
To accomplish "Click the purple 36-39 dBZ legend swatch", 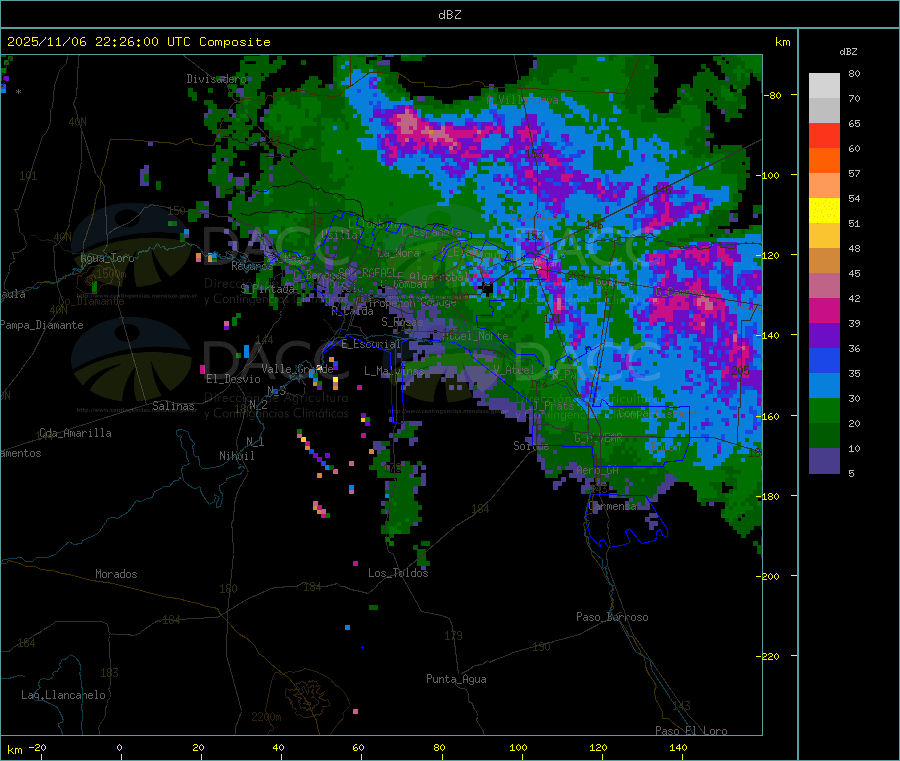I will tap(824, 336).
